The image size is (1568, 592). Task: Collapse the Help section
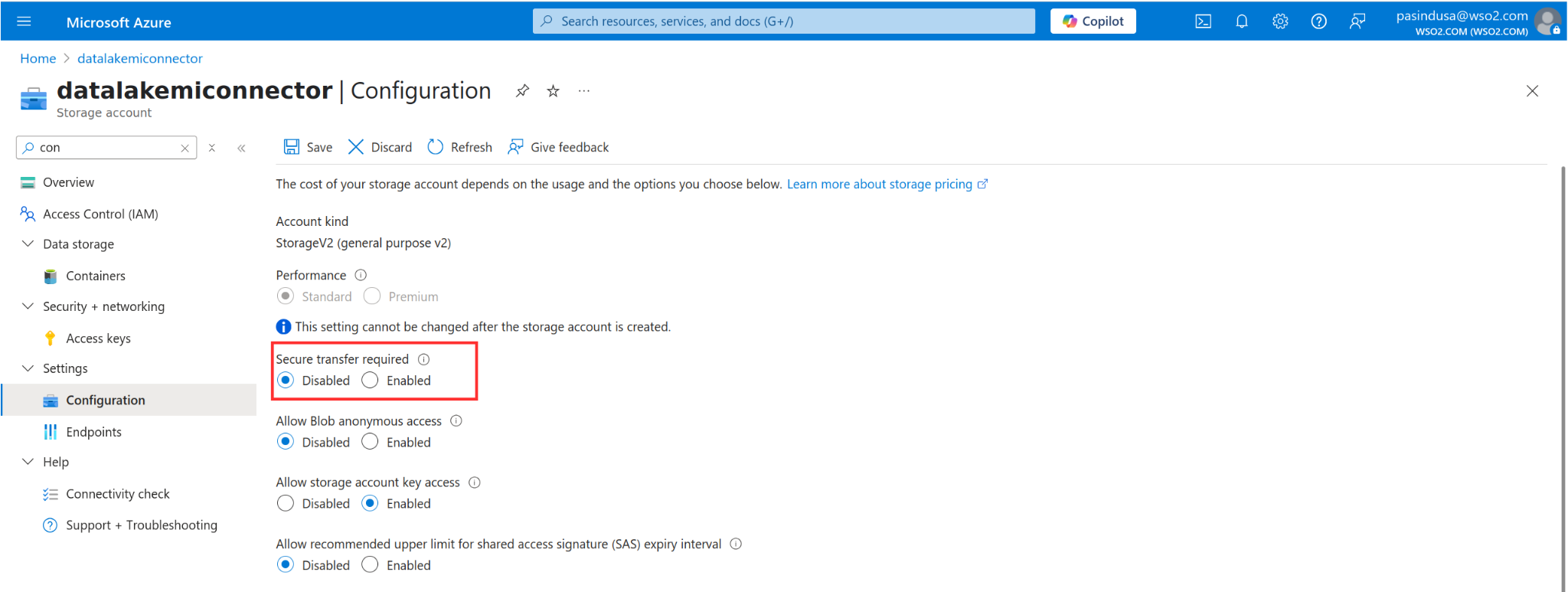pyautogui.click(x=28, y=462)
